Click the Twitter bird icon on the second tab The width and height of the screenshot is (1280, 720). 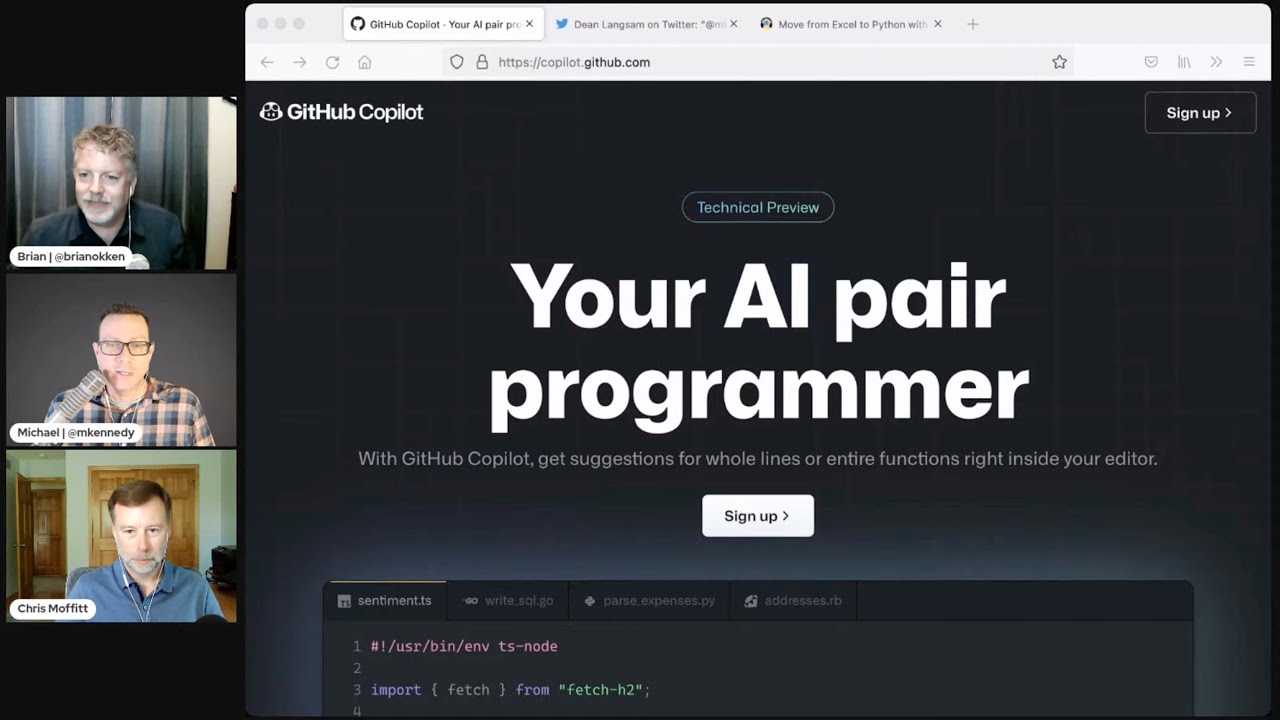tap(561, 24)
